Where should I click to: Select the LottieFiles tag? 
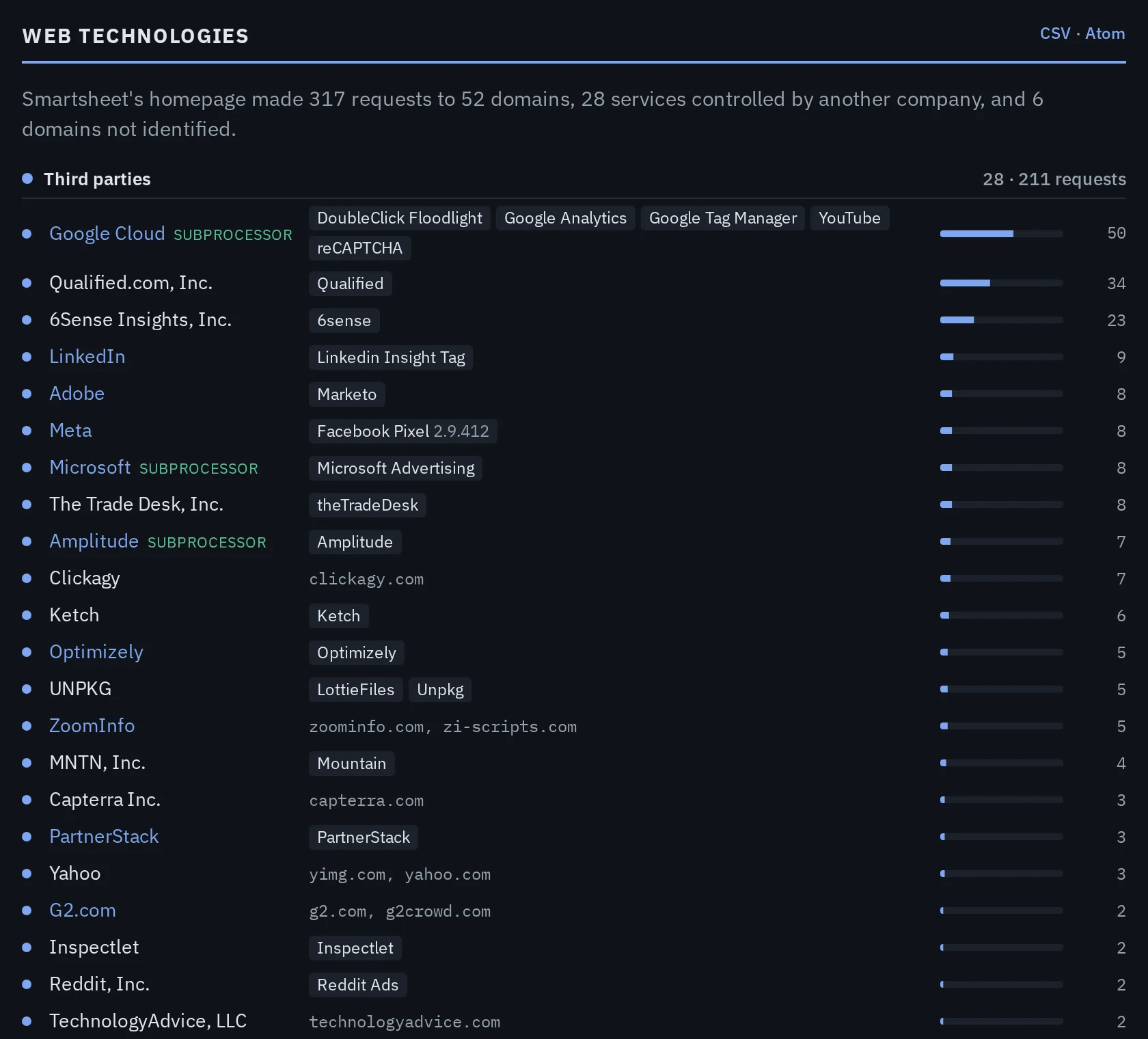356,690
